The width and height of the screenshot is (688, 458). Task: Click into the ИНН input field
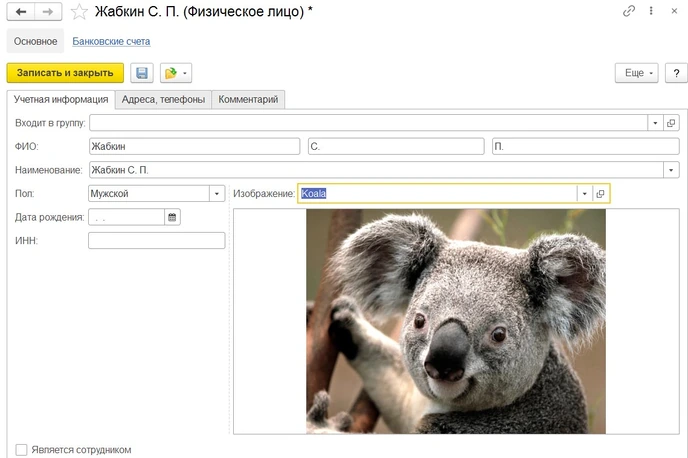click(x=156, y=240)
